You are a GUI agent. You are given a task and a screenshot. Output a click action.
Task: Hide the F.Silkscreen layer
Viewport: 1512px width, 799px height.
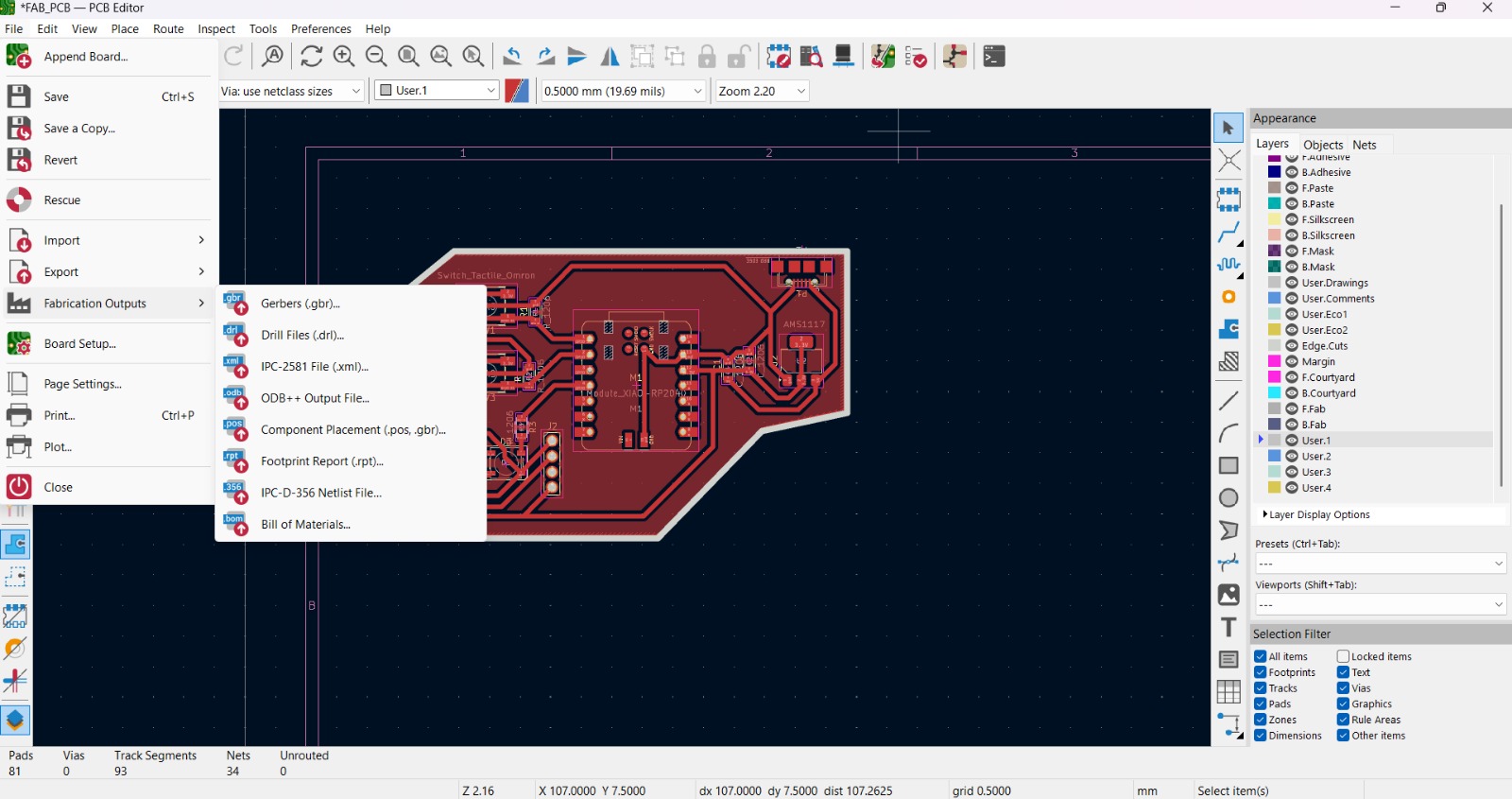point(1292,219)
